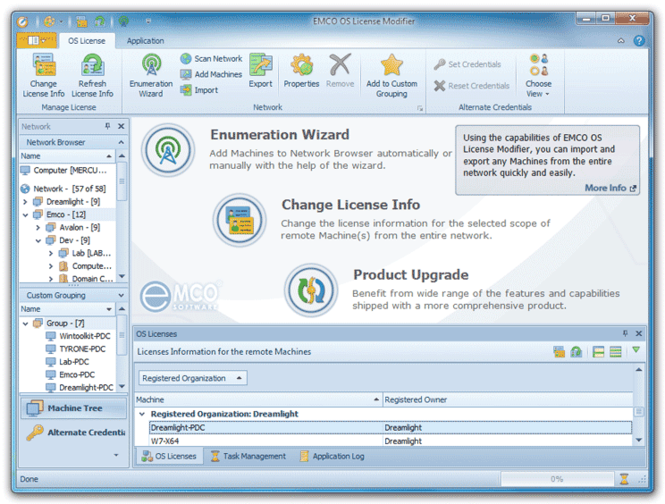Click yellow-green rows layout icon in OS Licenses
The height and width of the screenshot is (504, 665).
598,352
